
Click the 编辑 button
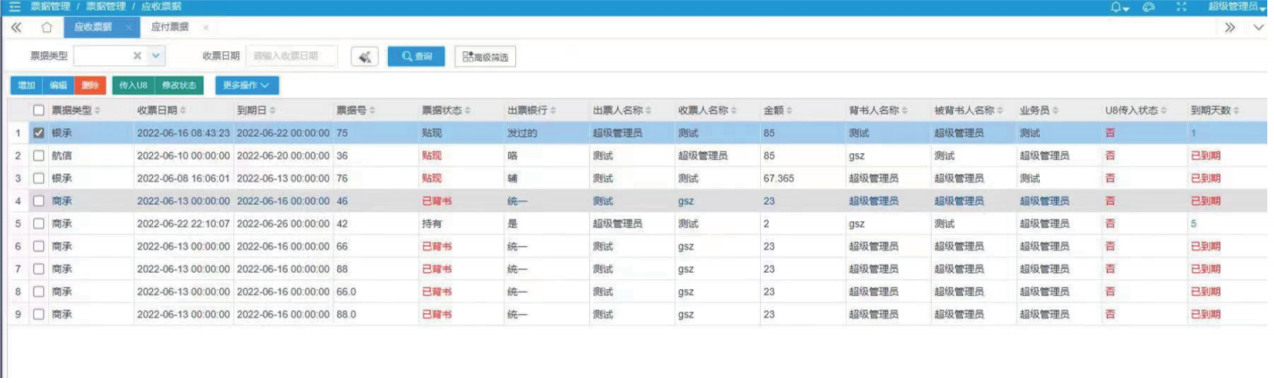coord(57,86)
